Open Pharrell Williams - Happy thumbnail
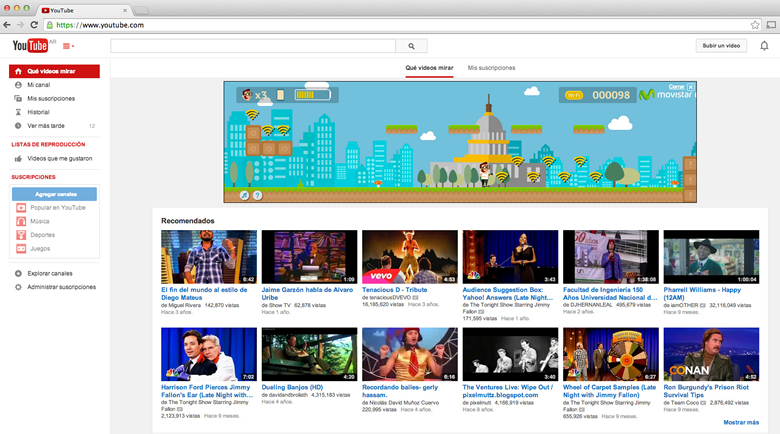The image size is (780, 434). [x=711, y=257]
